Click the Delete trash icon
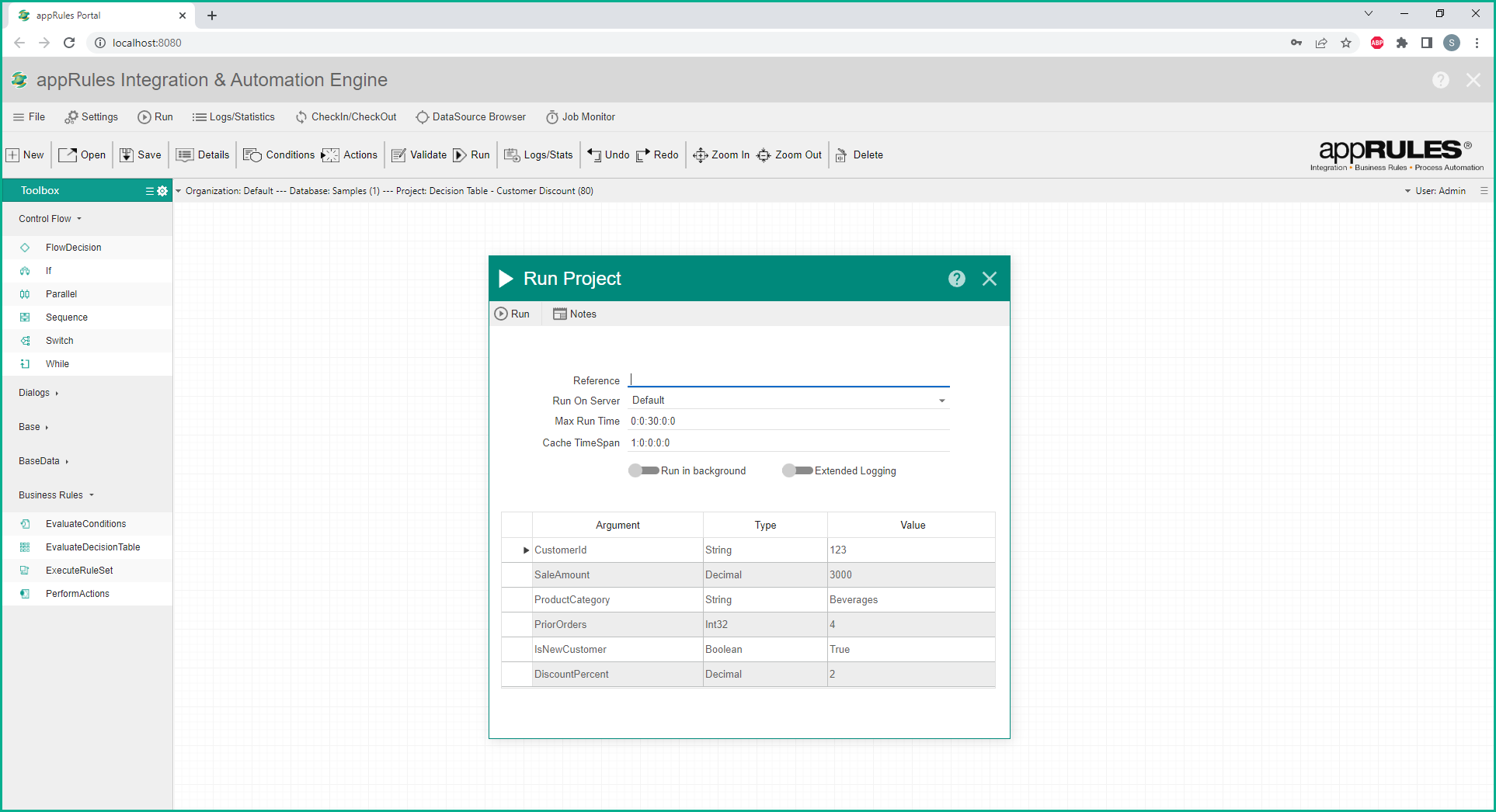The width and height of the screenshot is (1496, 812). coord(841,156)
